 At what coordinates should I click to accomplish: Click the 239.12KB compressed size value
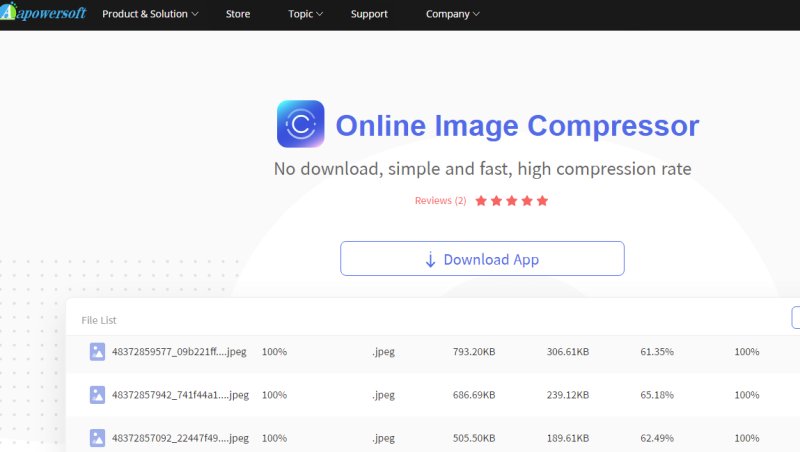568,395
